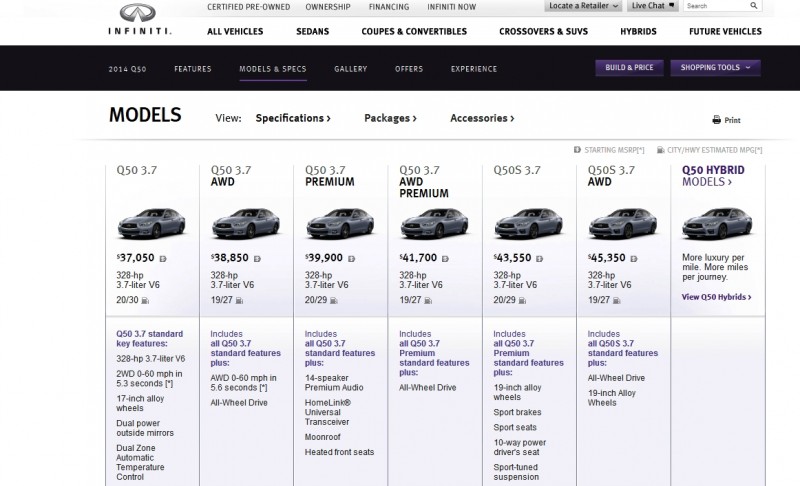
Task: Click the 'Moonroof' feature text
Action: [x=322, y=438]
